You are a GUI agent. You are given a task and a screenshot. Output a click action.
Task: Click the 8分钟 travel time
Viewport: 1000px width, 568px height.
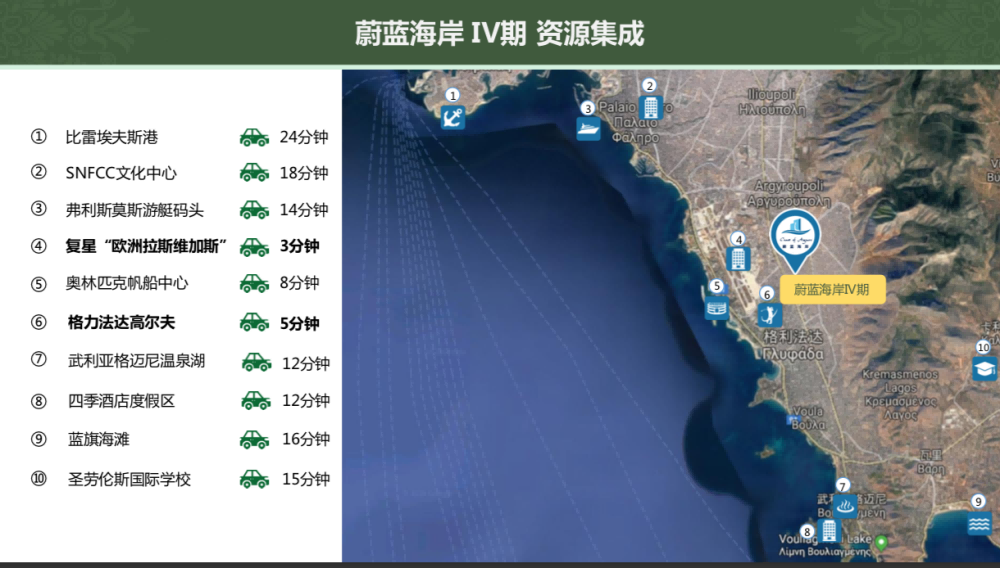(x=299, y=283)
